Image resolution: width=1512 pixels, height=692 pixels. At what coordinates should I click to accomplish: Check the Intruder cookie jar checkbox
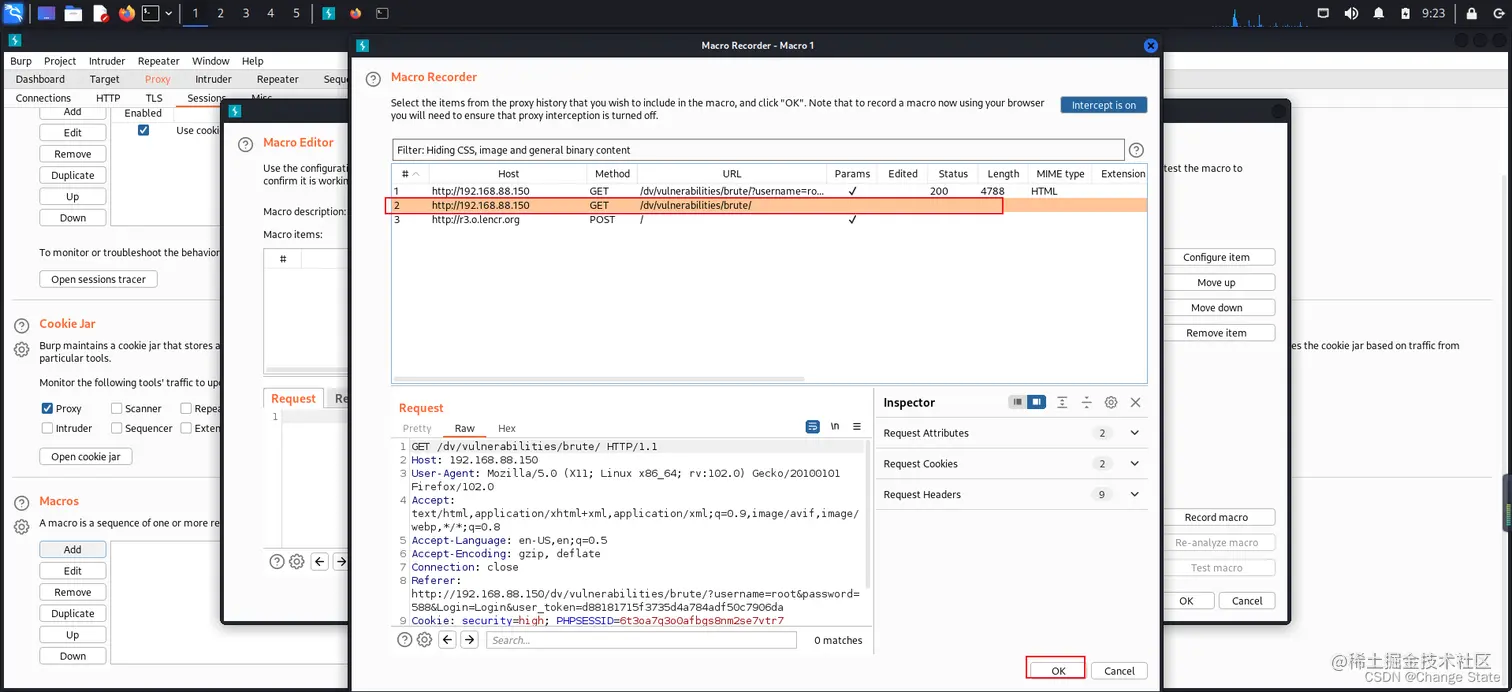click(x=47, y=428)
